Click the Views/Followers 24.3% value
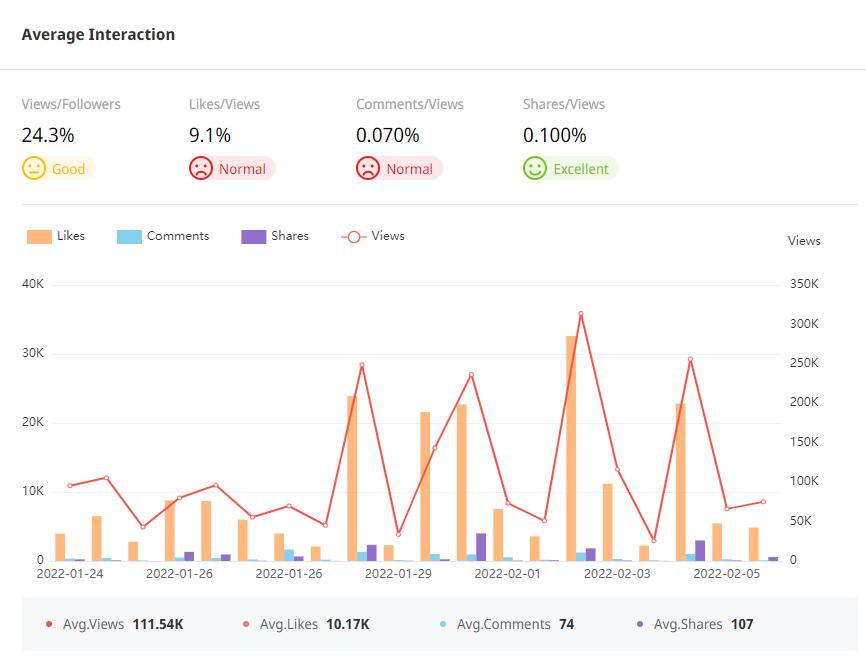 pyautogui.click(x=48, y=135)
